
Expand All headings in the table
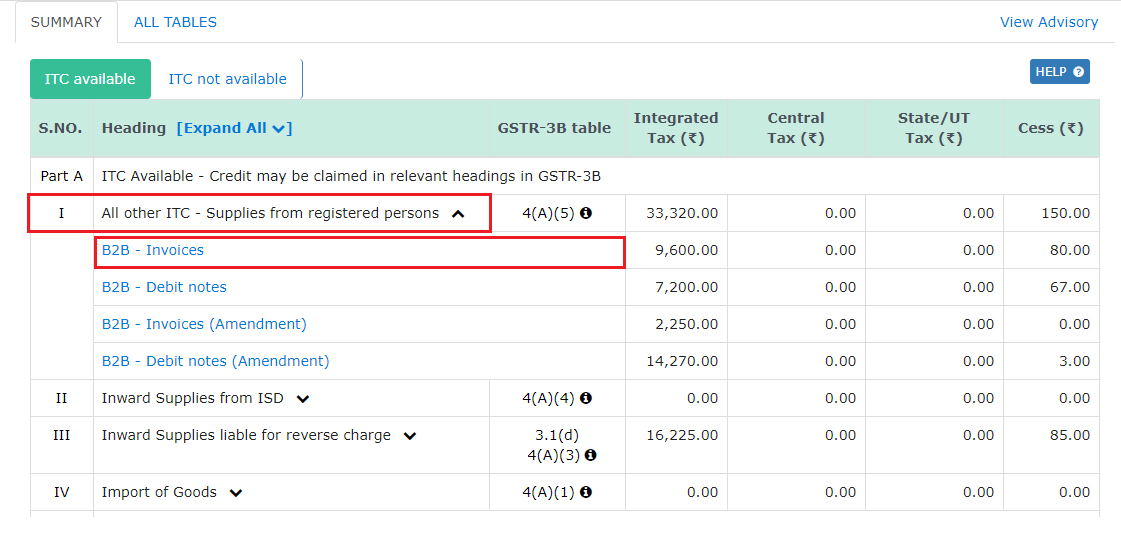point(234,128)
